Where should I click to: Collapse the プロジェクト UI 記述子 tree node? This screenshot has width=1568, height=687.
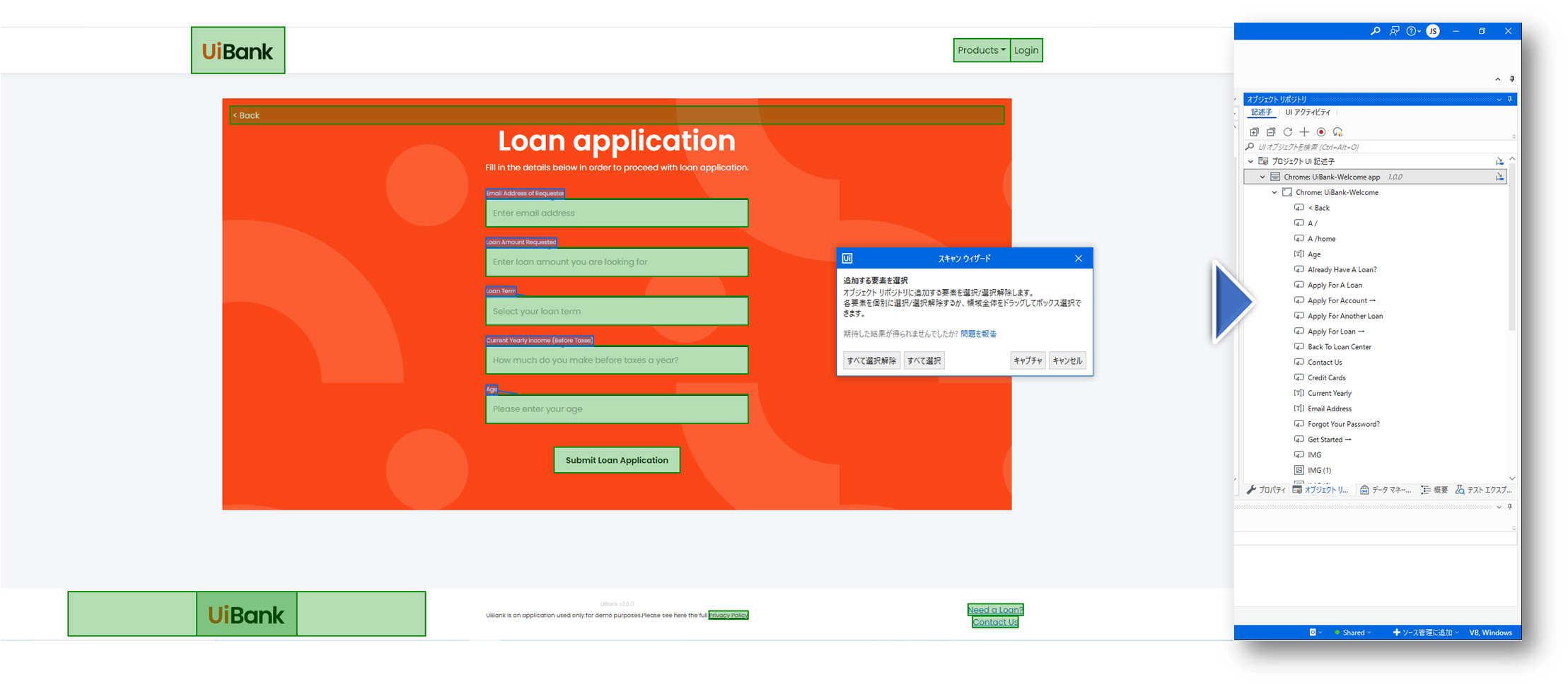(x=1250, y=162)
